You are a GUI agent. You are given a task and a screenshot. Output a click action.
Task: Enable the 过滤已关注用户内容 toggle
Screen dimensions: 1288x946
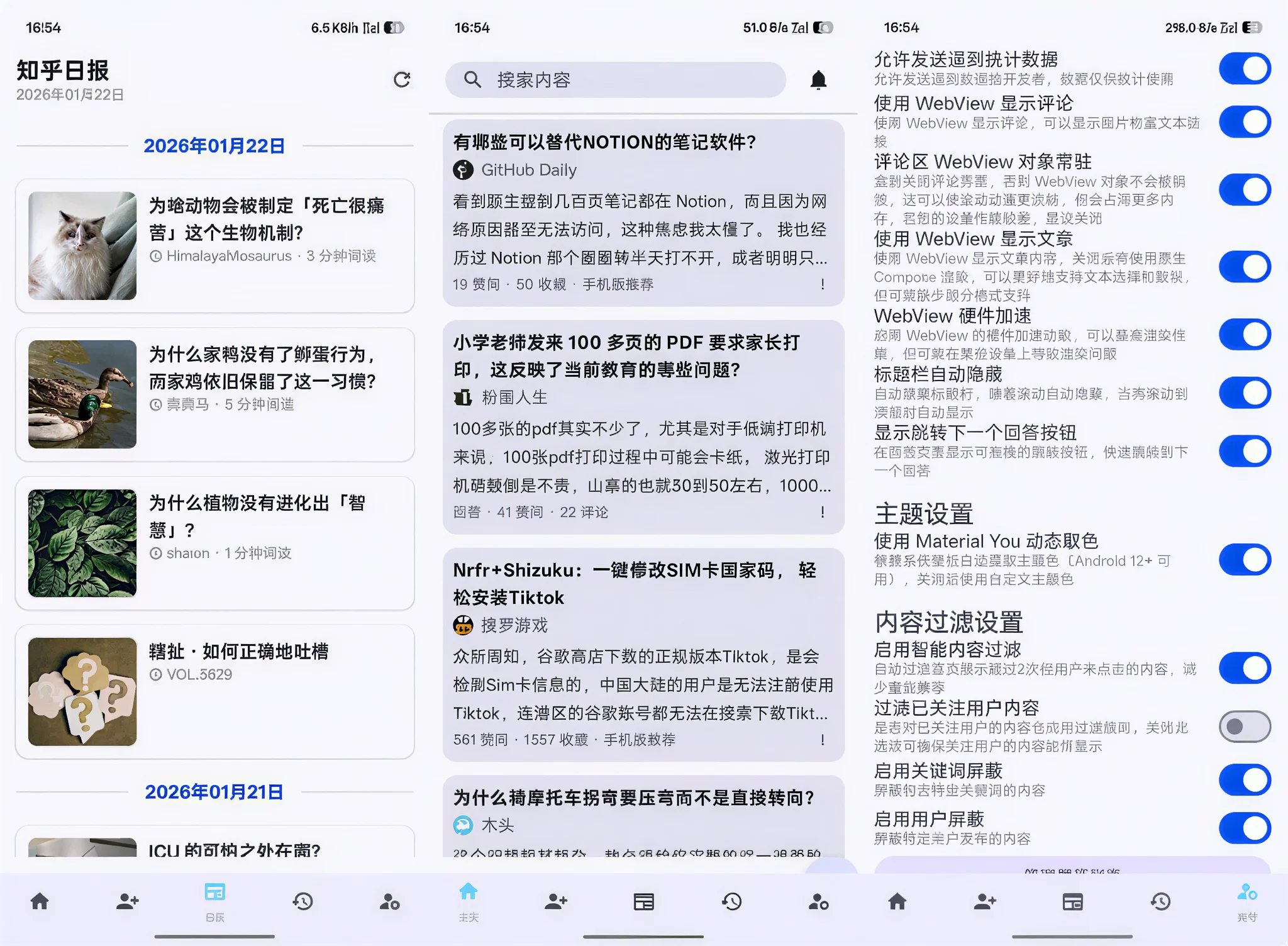click(1244, 726)
